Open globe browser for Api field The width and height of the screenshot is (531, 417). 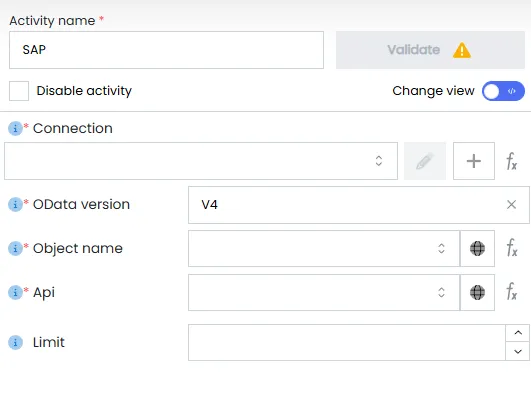[477, 292]
